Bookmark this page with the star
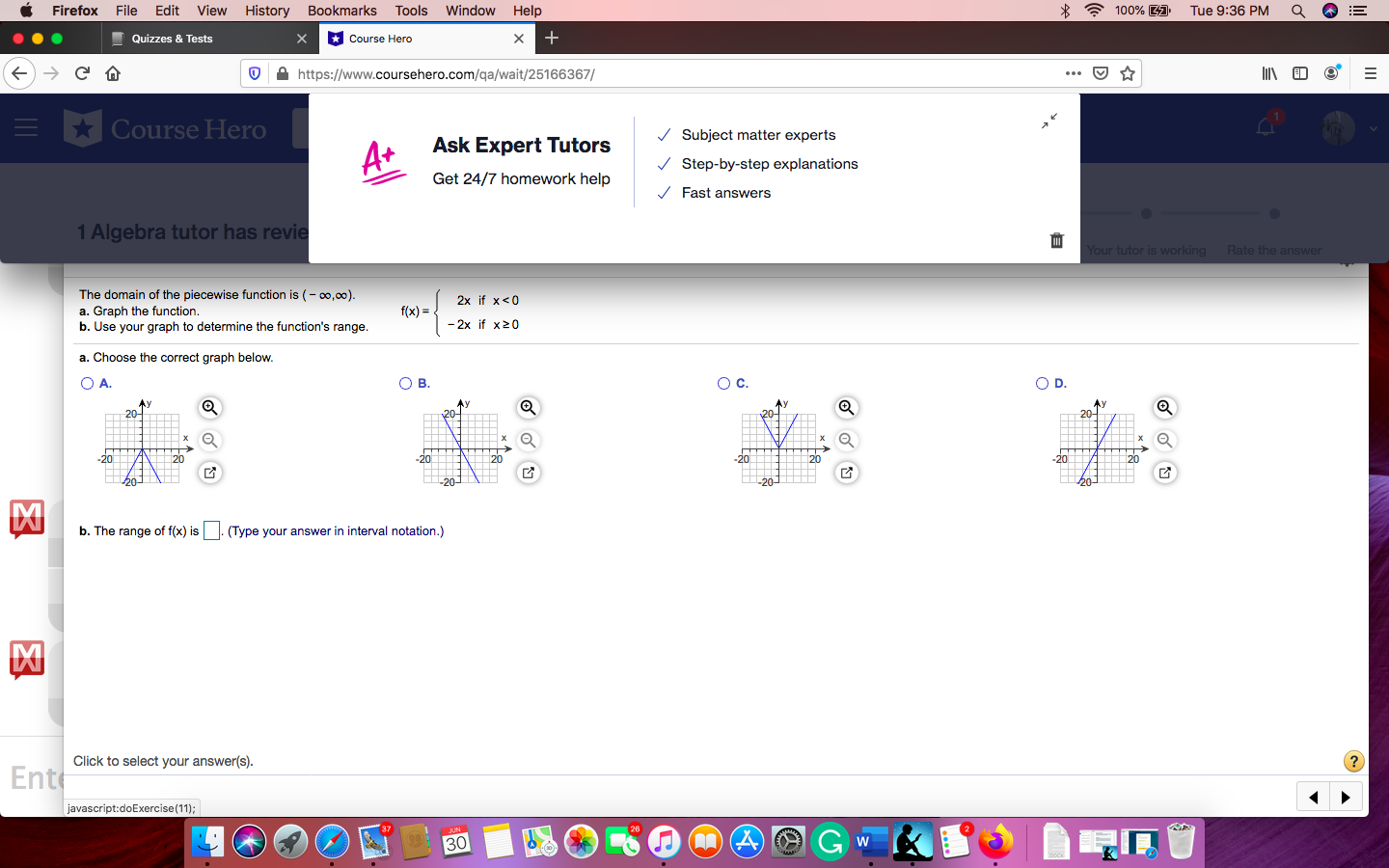Screen dimensions: 1389x868 pos(1128,73)
